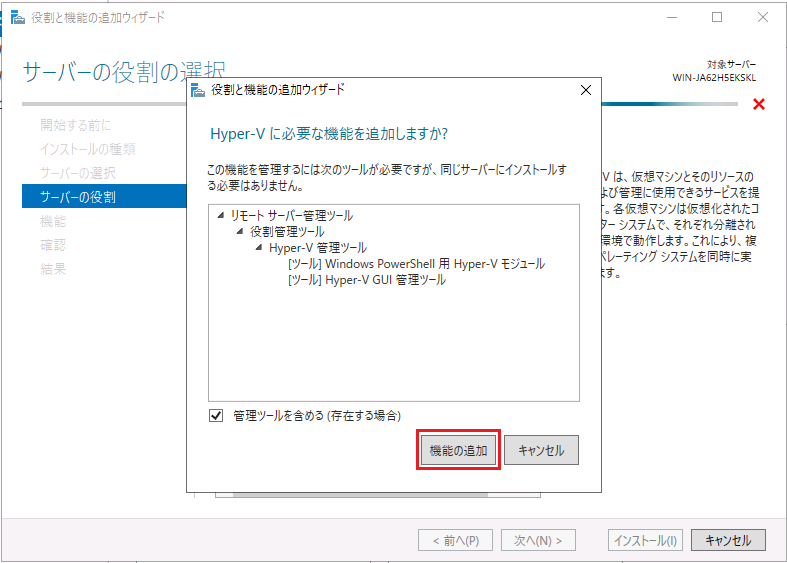Open サーバーの選択 step
Screen dimensions: 787x563
click(x=78, y=173)
